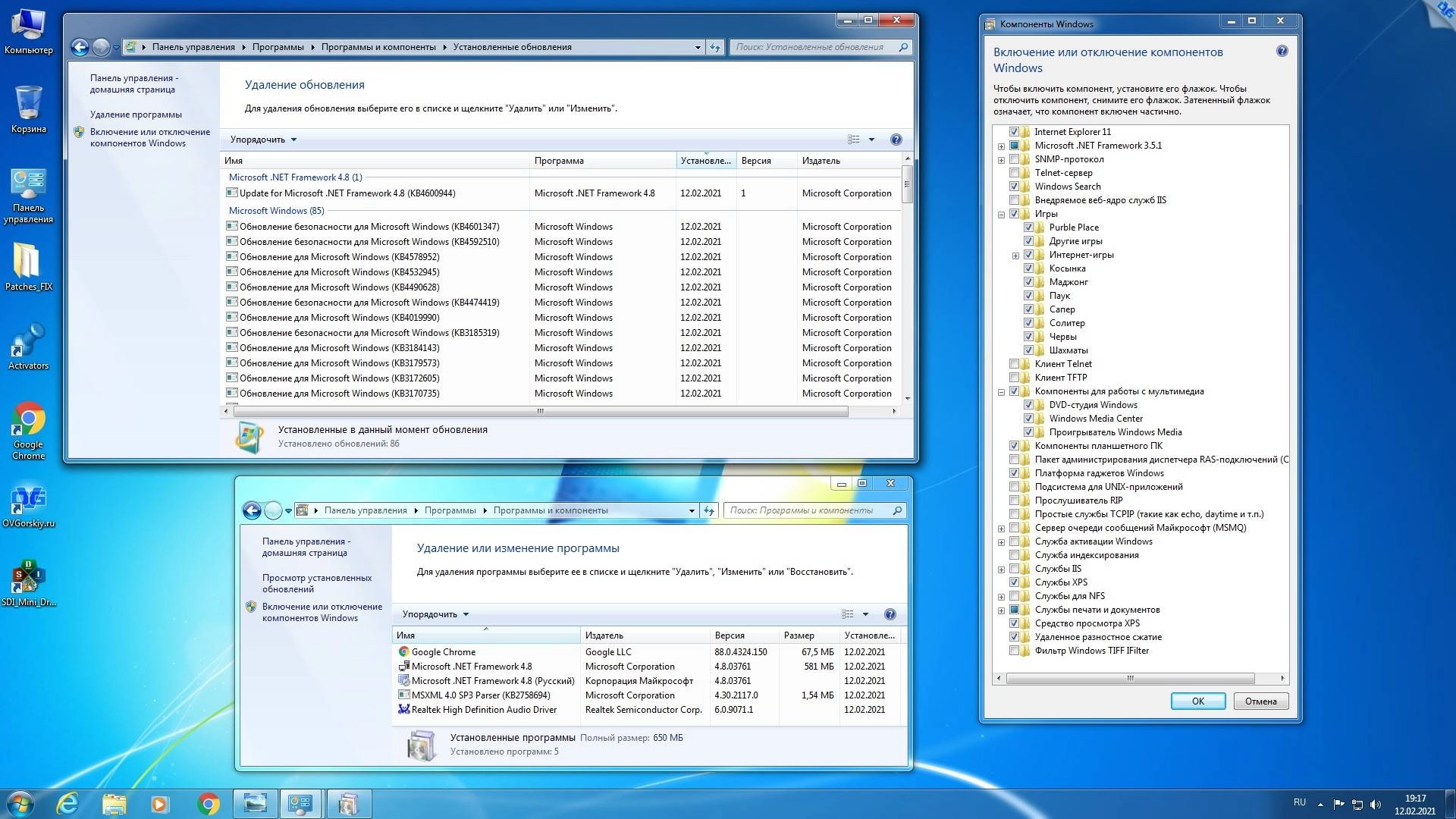Screen dimensions: 1456x819
Task: Open the SDI_Mini_Dr desktop shortcut
Action: (x=29, y=582)
